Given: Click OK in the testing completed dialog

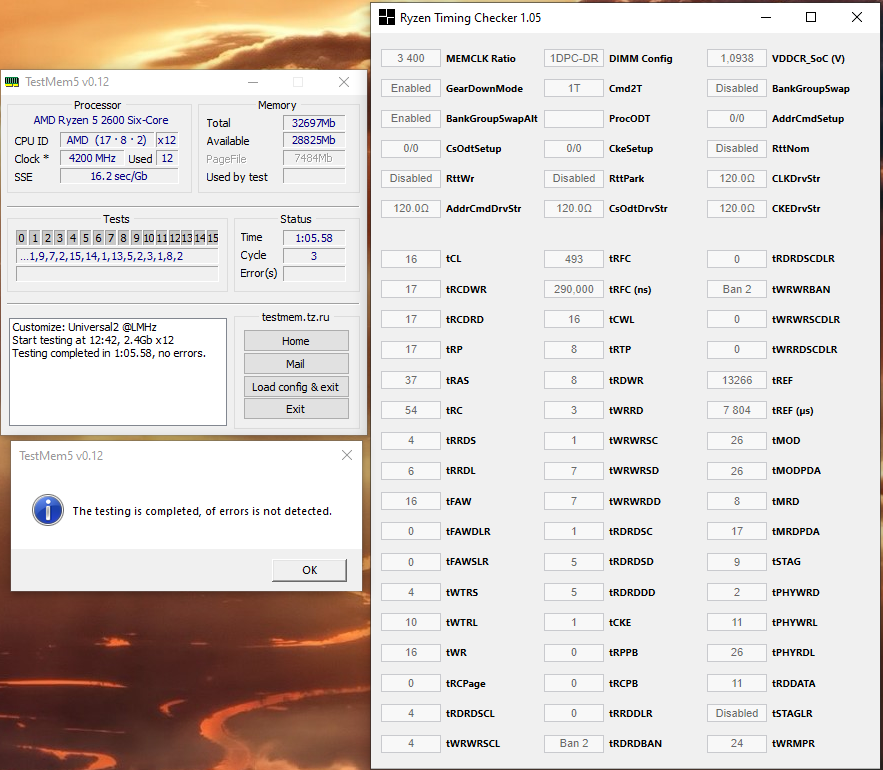Looking at the screenshot, I should click(309, 570).
